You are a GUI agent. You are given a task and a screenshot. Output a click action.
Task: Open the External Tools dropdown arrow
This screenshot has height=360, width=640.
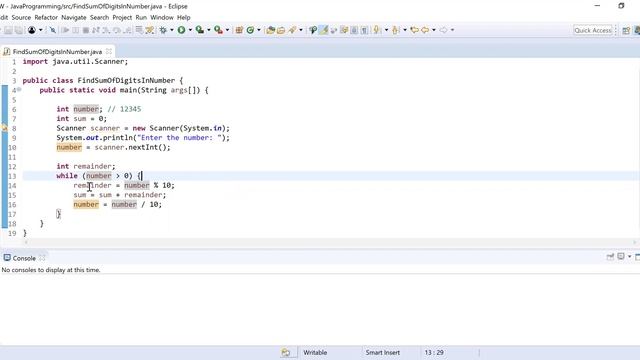coord(227,30)
